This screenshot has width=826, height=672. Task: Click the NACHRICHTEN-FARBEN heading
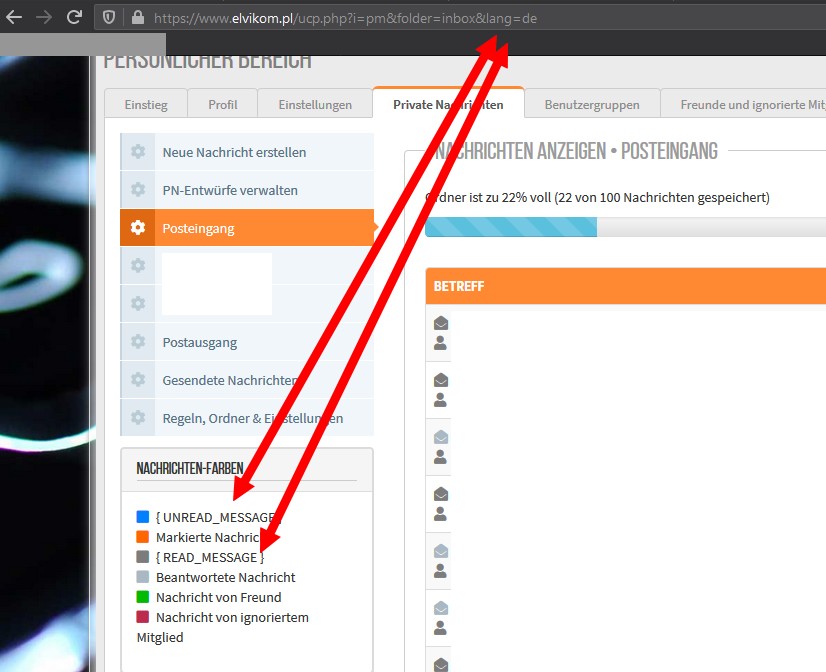click(190, 468)
